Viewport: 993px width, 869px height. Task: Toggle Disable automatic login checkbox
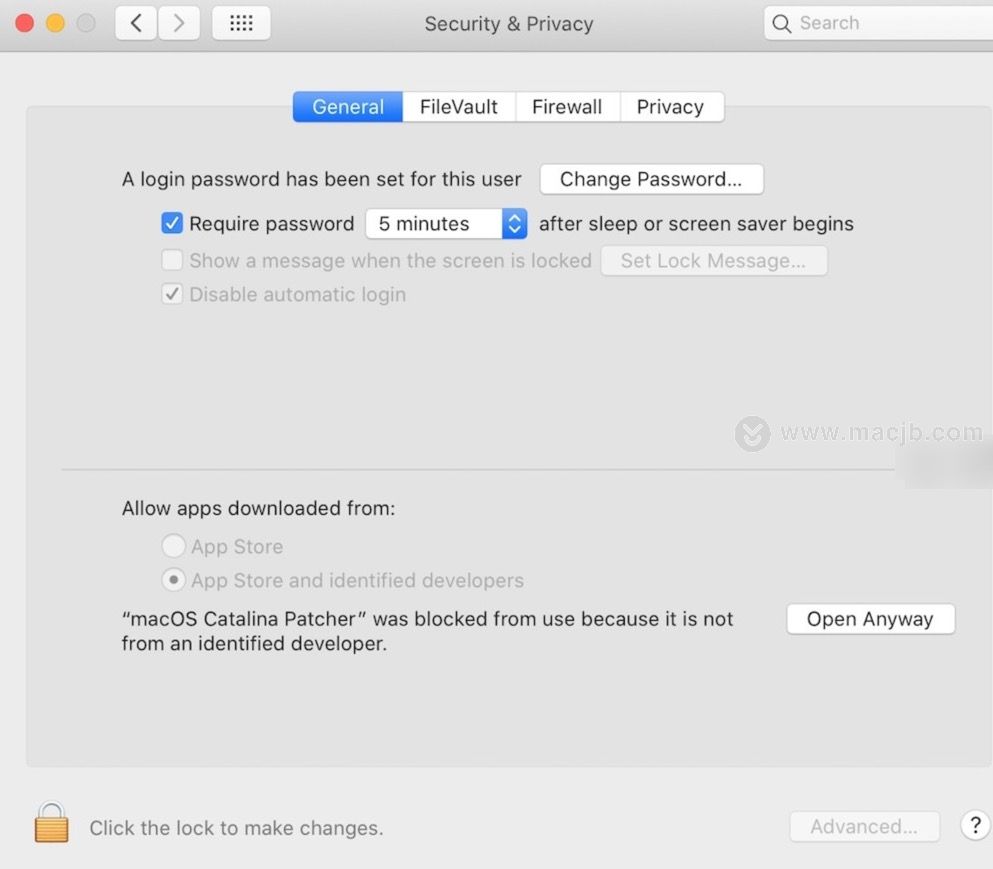click(172, 294)
